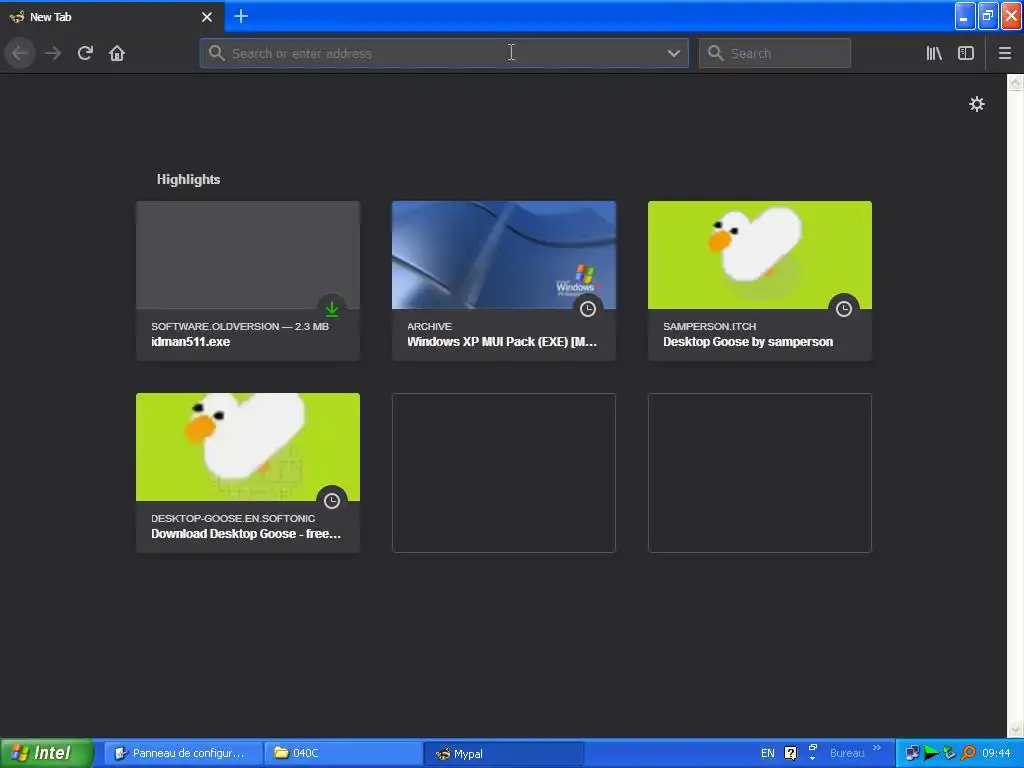Open a new tab with the plus button
The height and width of the screenshot is (768, 1024).
coord(241,16)
